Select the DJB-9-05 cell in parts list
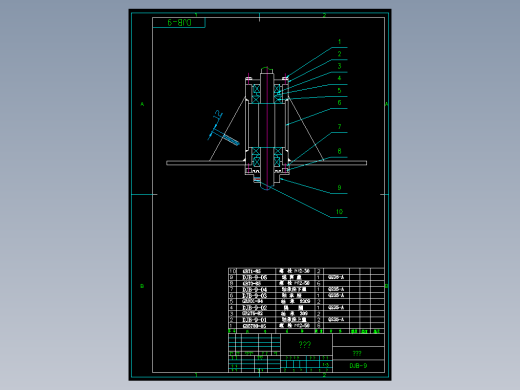This screenshot has width=520, height=390. coord(255,277)
